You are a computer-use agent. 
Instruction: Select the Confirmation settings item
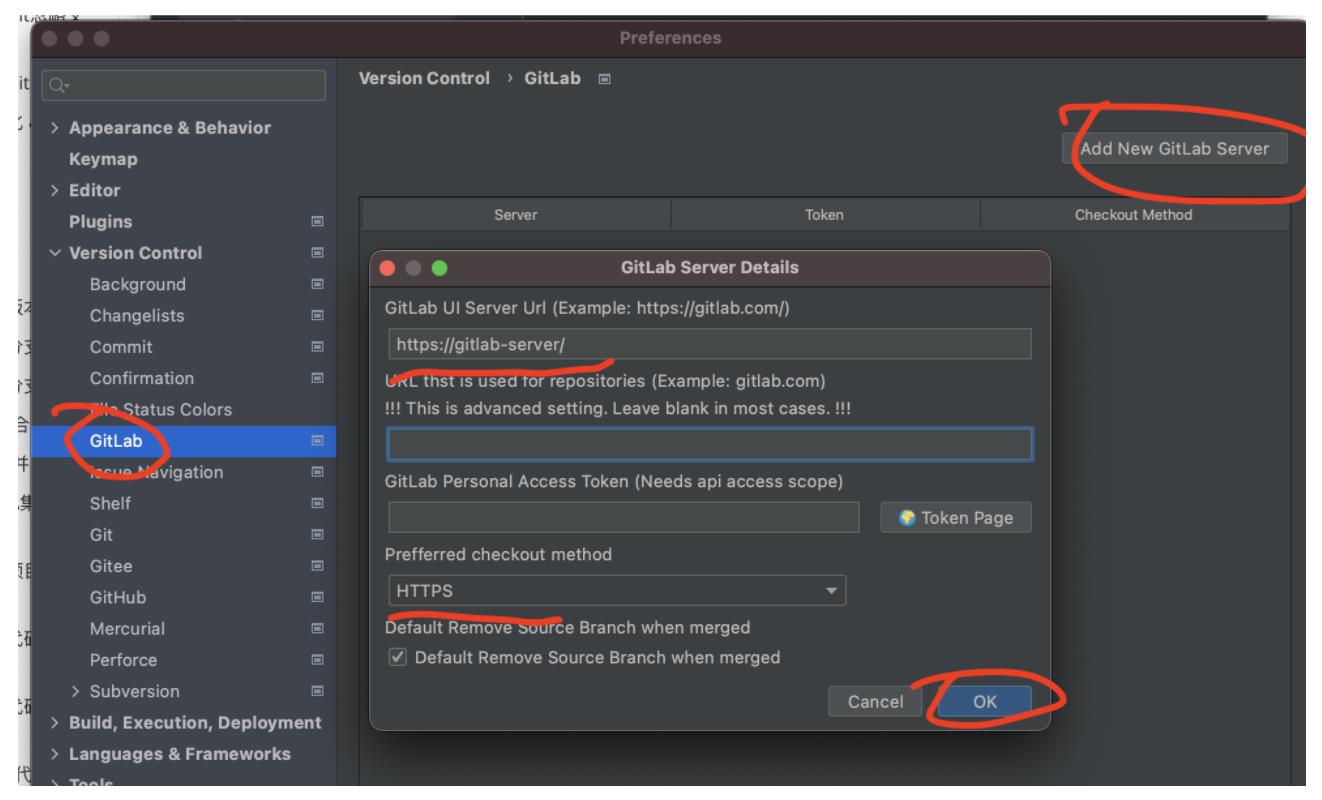pos(142,378)
